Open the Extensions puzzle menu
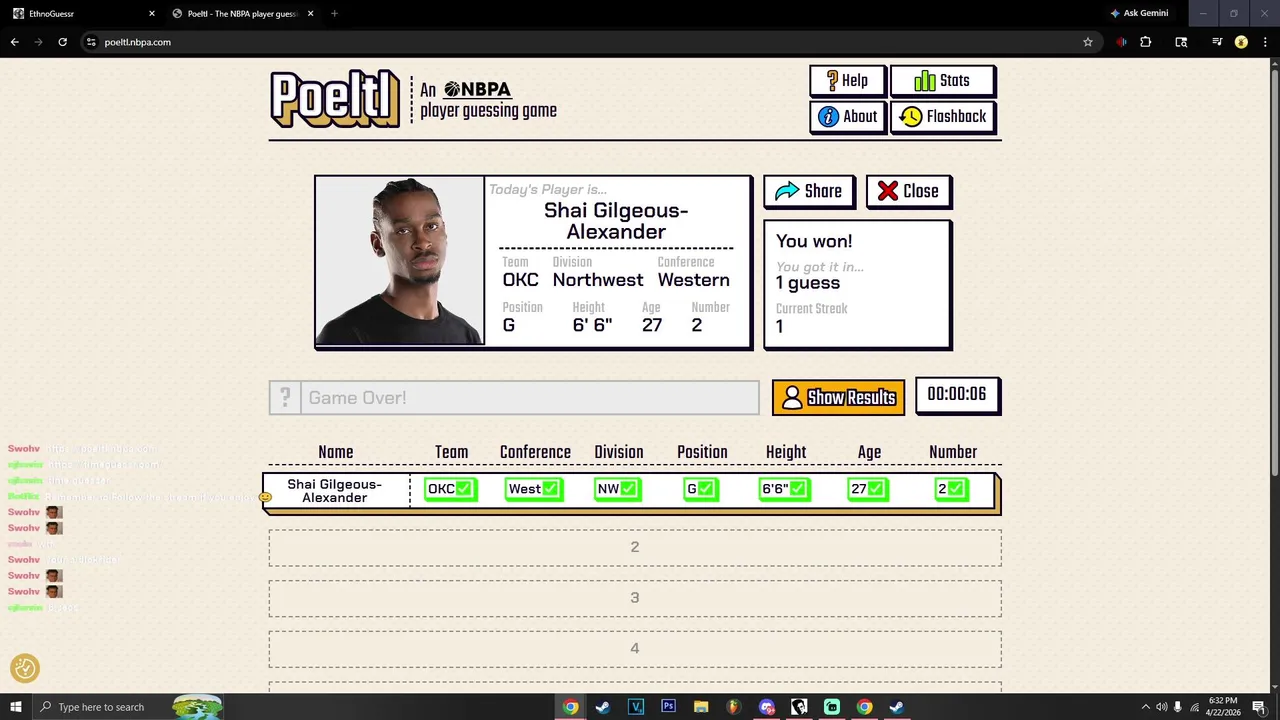 [x=1146, y=42]
